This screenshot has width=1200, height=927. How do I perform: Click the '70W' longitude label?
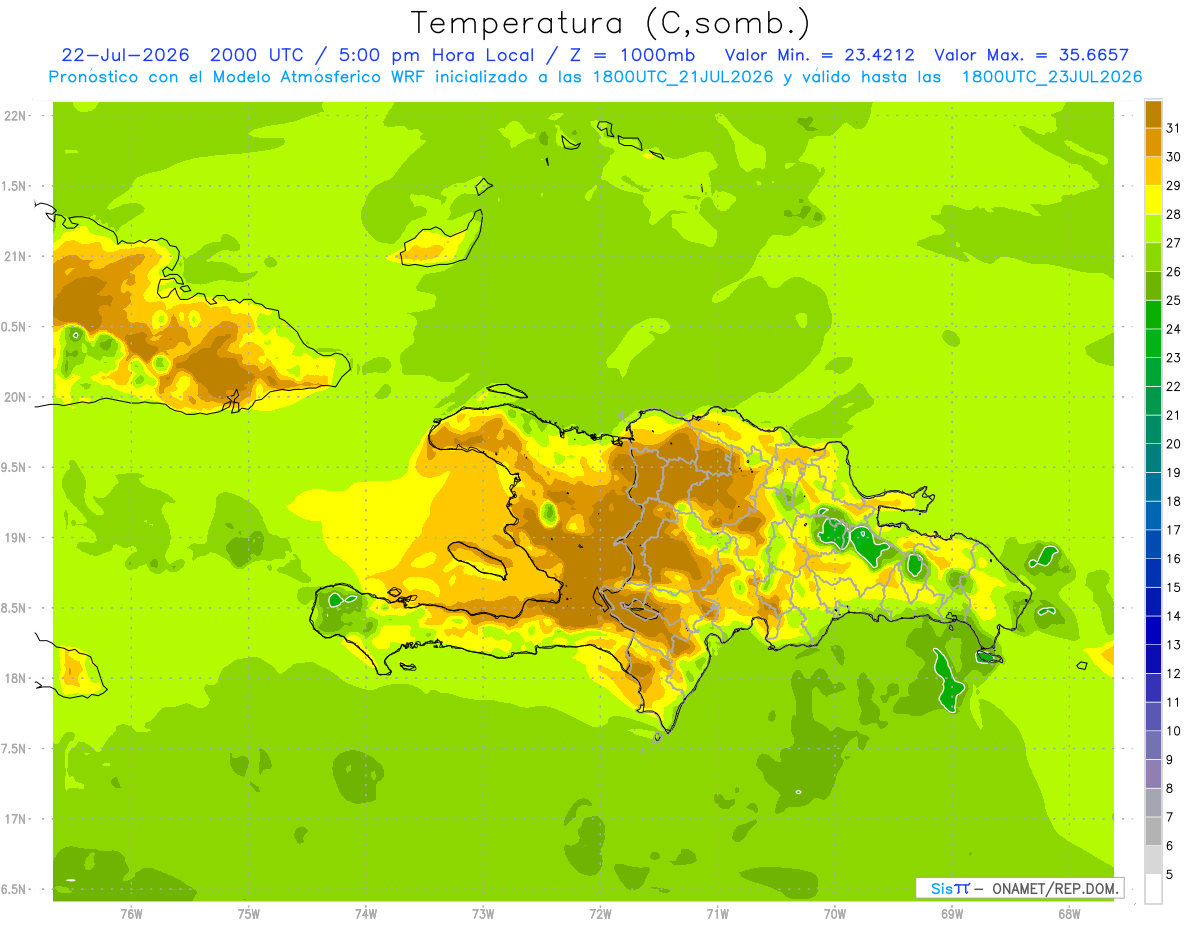tap(835, 914)
